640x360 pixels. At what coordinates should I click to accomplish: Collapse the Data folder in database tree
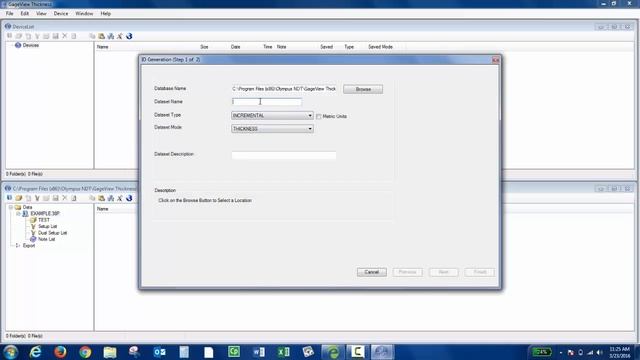point(11,207)
